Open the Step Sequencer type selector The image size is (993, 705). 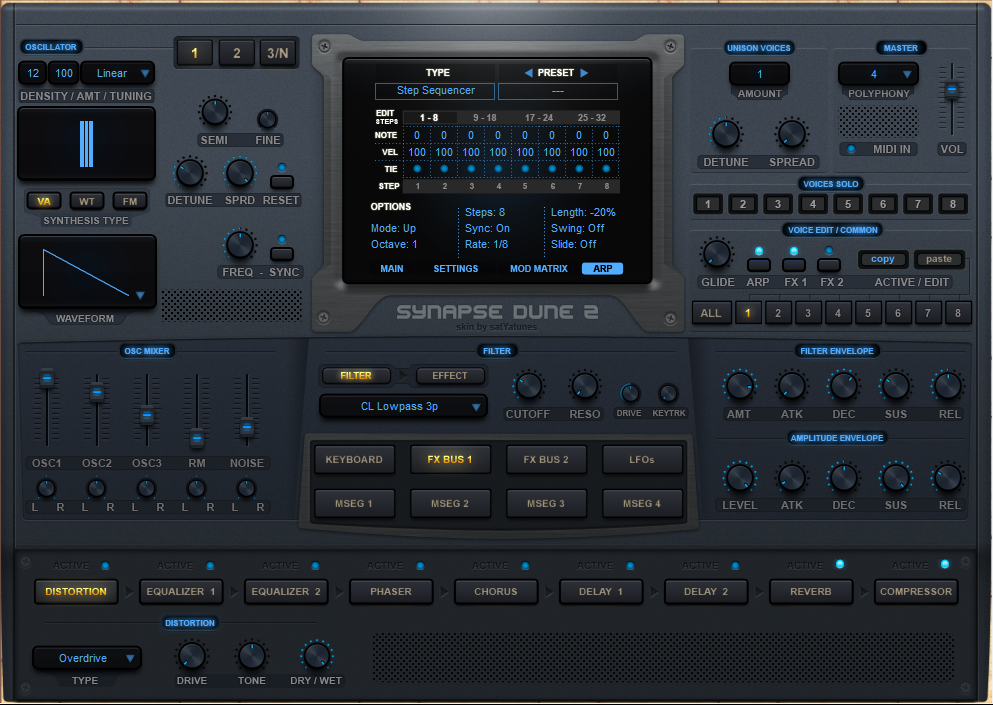point(435,91)
